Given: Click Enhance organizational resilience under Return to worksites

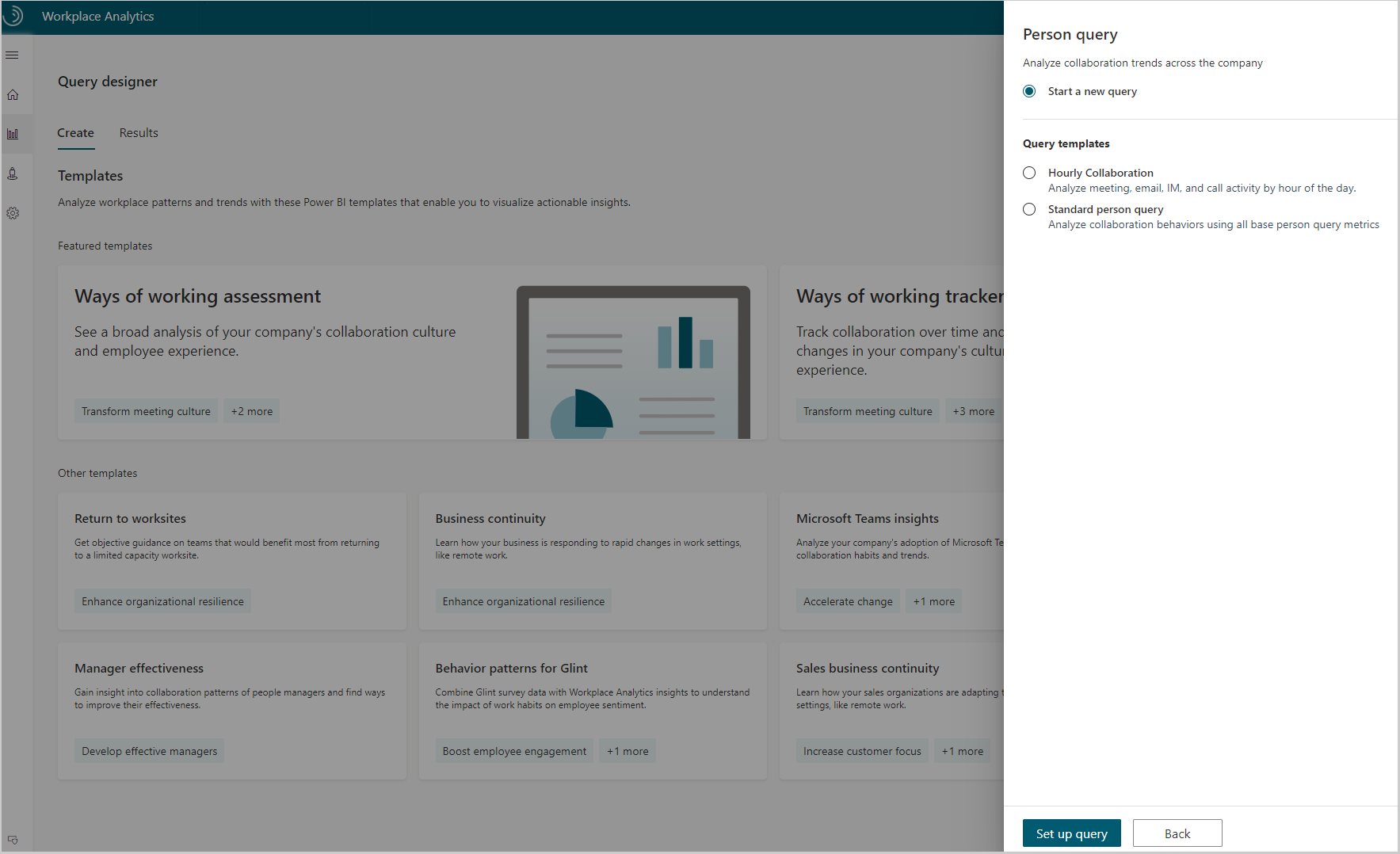Looking at the screenshot, I should [162, 601].
